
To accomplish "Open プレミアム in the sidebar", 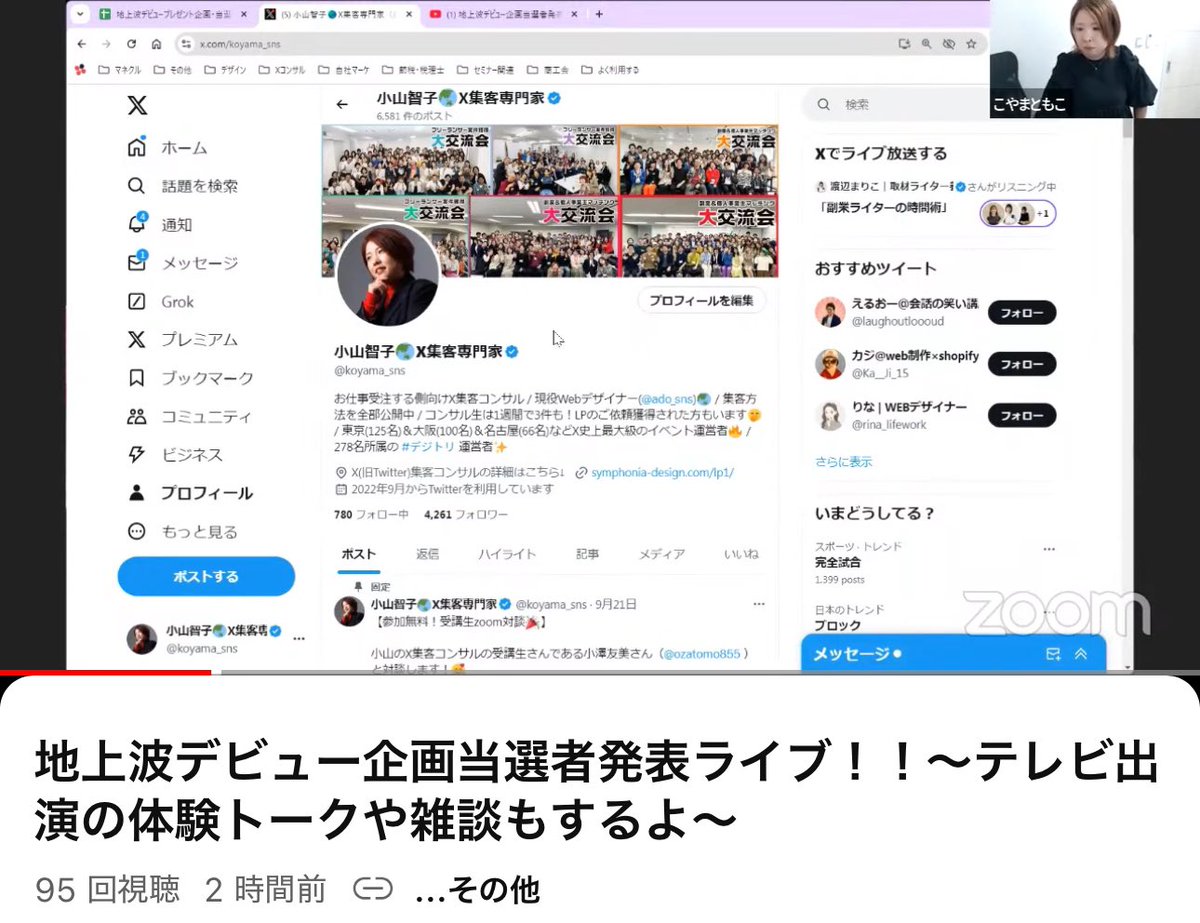I will (183, 340).
